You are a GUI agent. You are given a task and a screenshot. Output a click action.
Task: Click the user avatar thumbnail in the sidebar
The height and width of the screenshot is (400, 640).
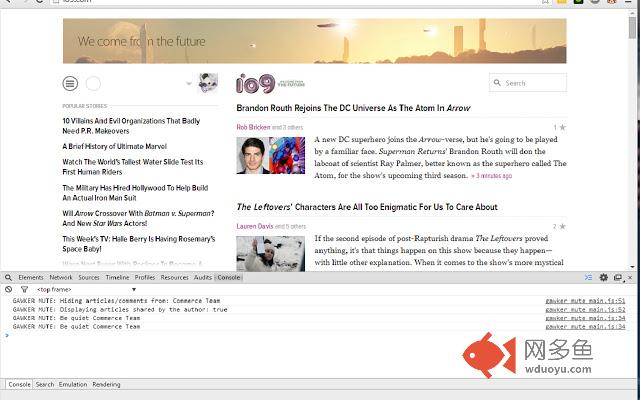click(x=208, y=84)
